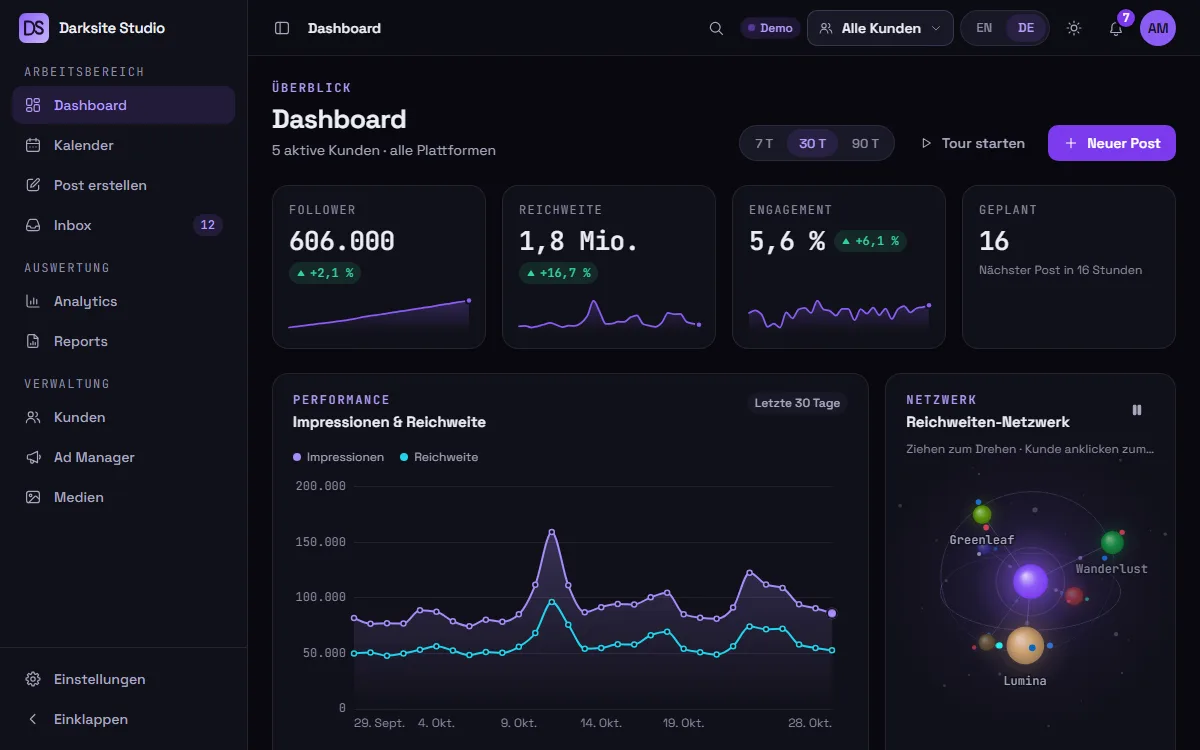Click the +6,1 % engagement change badge
This screenshot has width=1200, height=750.
tap(870, 241)
